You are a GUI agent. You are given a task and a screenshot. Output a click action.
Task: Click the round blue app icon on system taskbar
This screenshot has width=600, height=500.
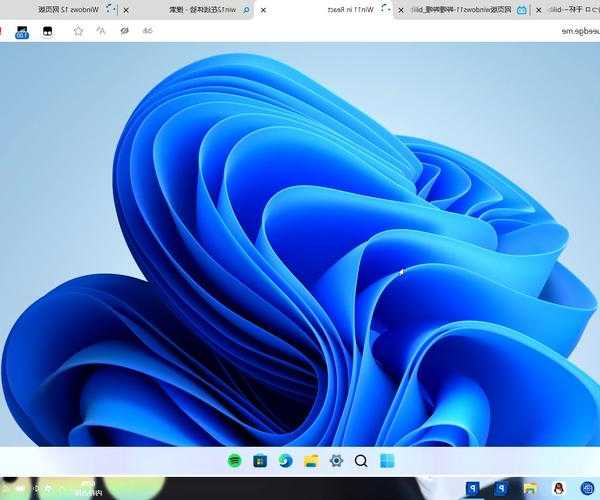click(x=587, y=489)
